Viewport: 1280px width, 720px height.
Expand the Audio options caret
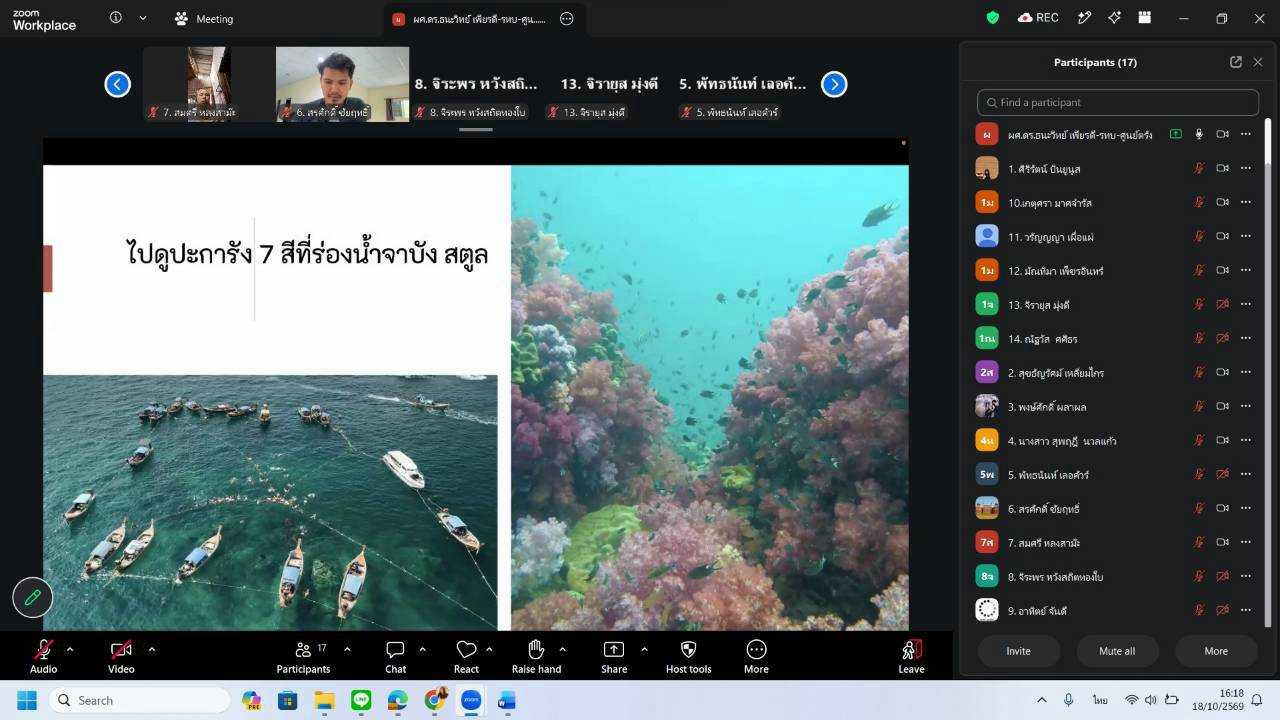coord(69,649)
